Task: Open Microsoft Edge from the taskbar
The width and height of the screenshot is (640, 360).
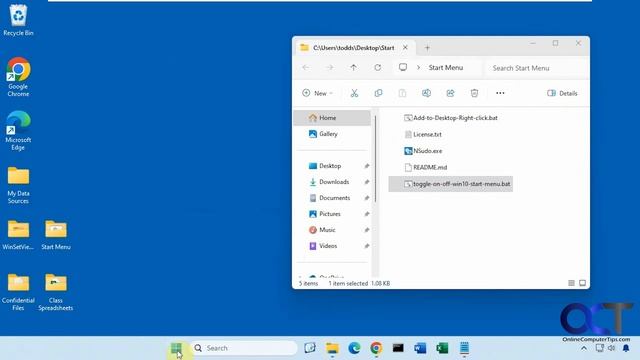Action: click(x=354, y=348)
